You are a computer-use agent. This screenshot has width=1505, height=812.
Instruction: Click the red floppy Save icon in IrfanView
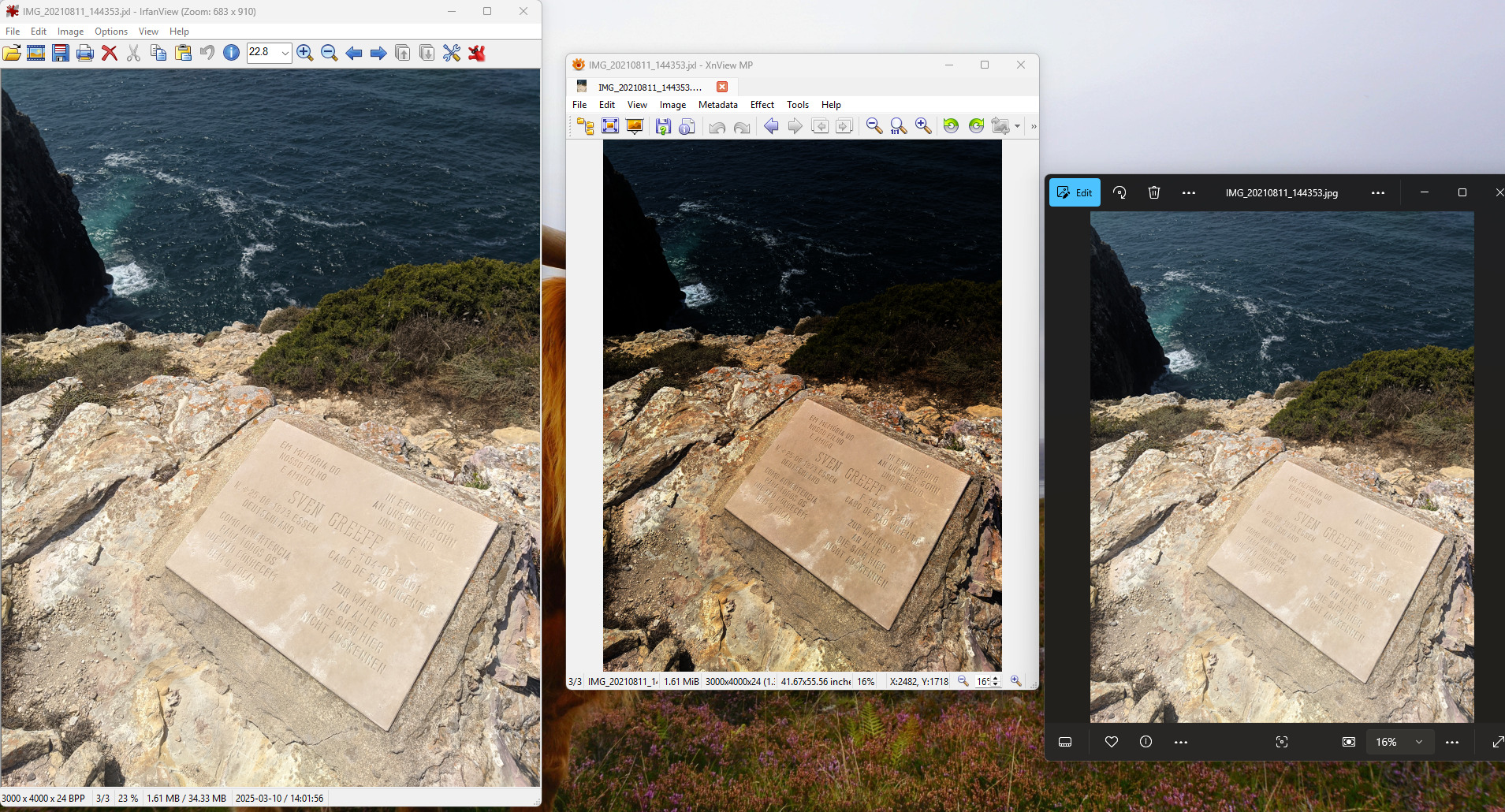pos(61,53)
